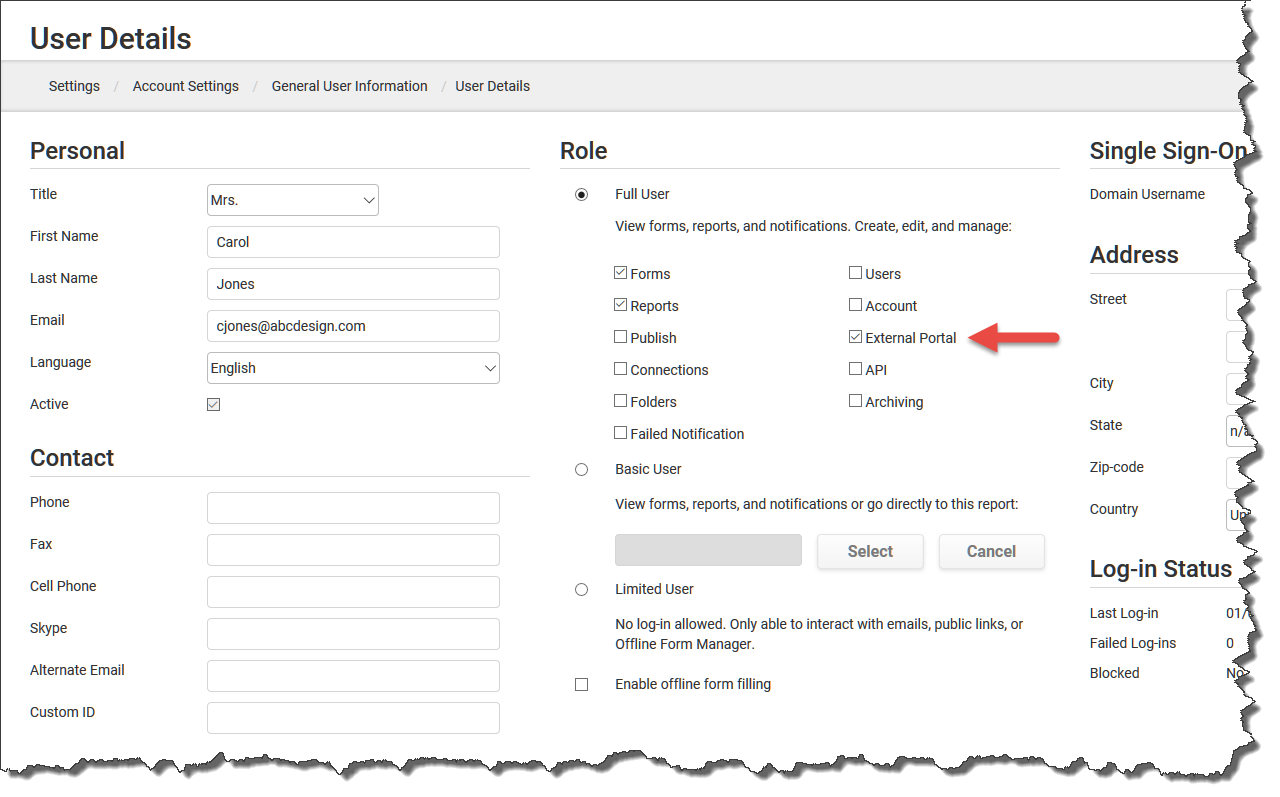Click the Email field with cjones@abcdesign.com

point(353,326)
